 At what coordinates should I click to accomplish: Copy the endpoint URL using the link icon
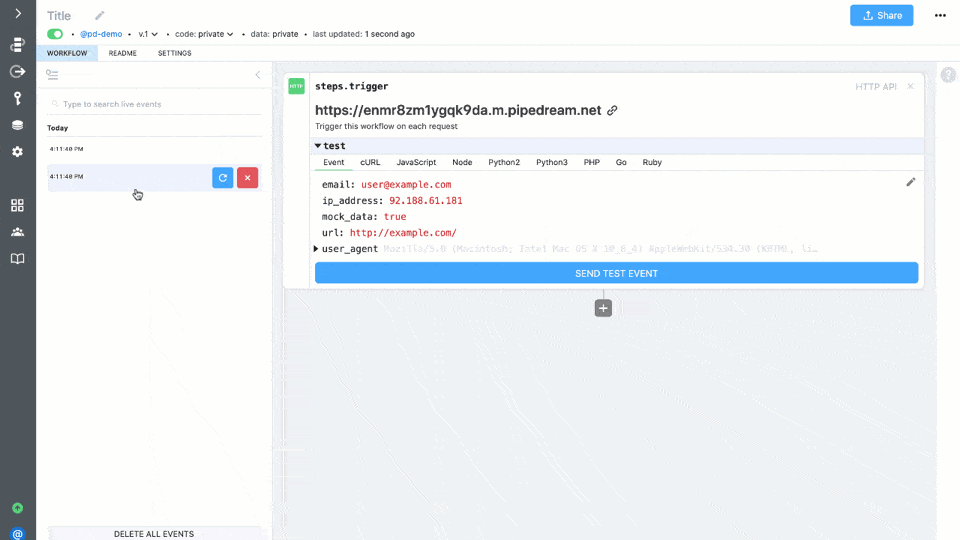612,110
